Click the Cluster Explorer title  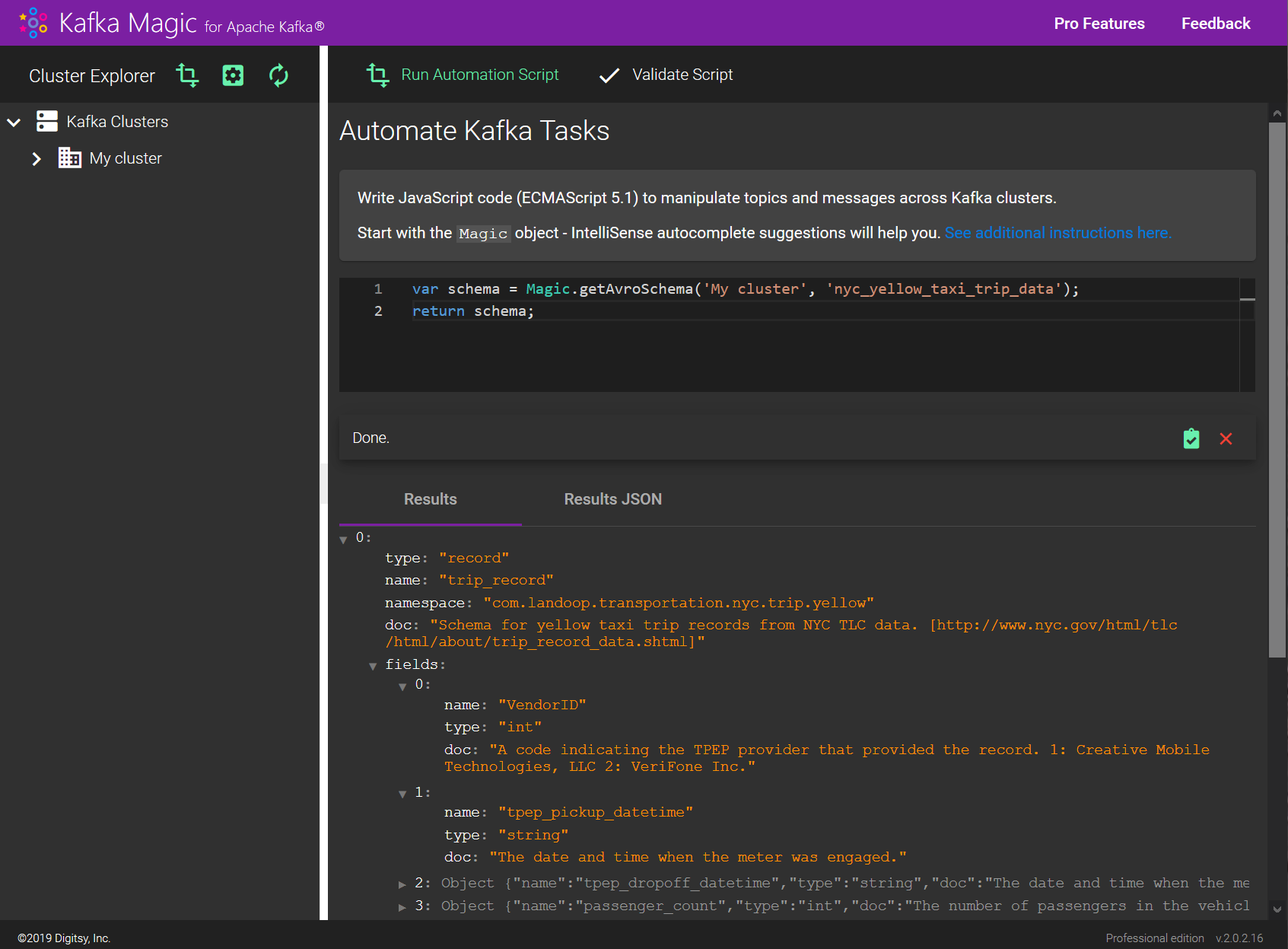click(x=92, y=76)
